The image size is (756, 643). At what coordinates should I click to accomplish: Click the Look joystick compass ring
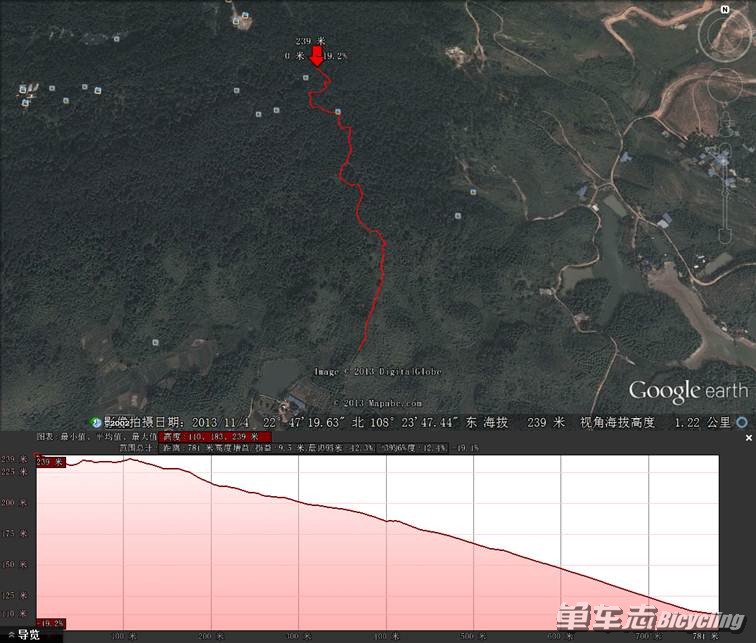(725, 35)
